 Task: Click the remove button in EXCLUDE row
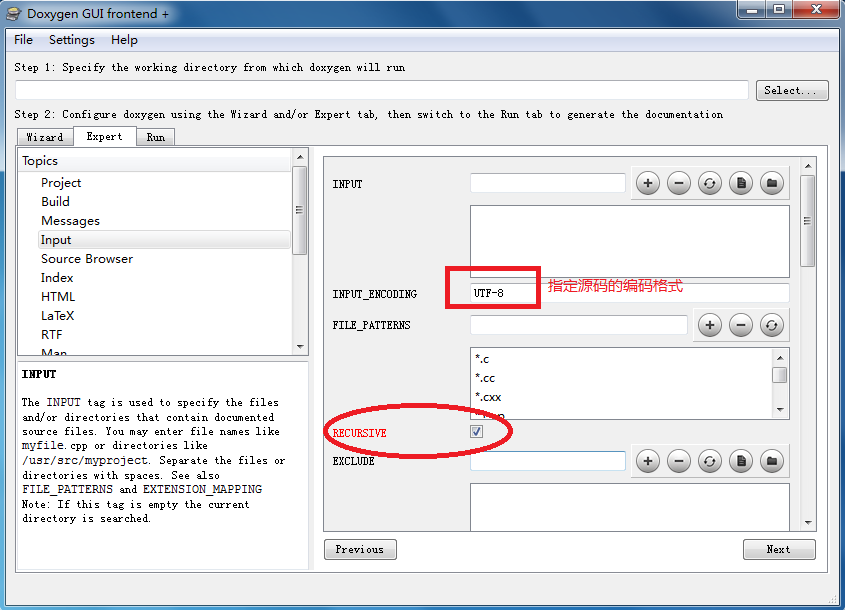(x=679, y=461)
